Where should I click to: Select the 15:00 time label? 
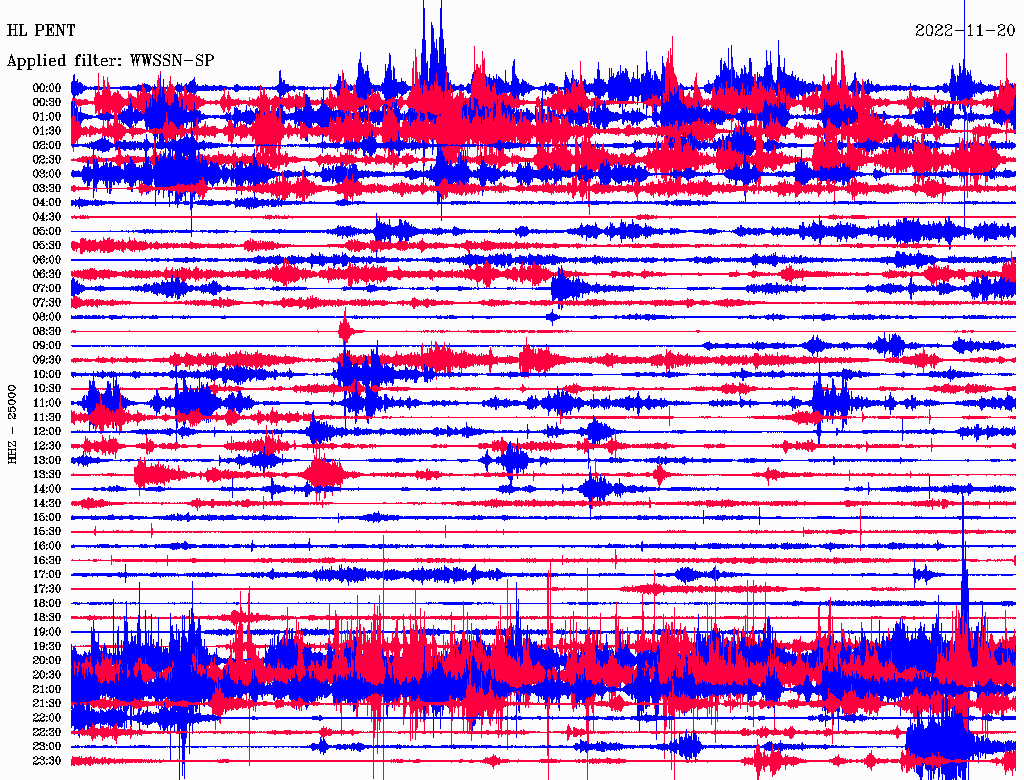pos(47,517)
